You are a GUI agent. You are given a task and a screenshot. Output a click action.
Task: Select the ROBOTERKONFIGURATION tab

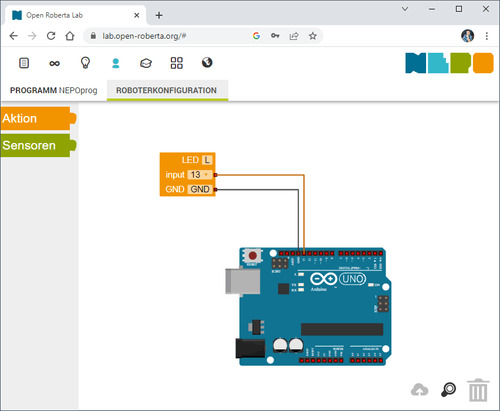tap(167, 90)
